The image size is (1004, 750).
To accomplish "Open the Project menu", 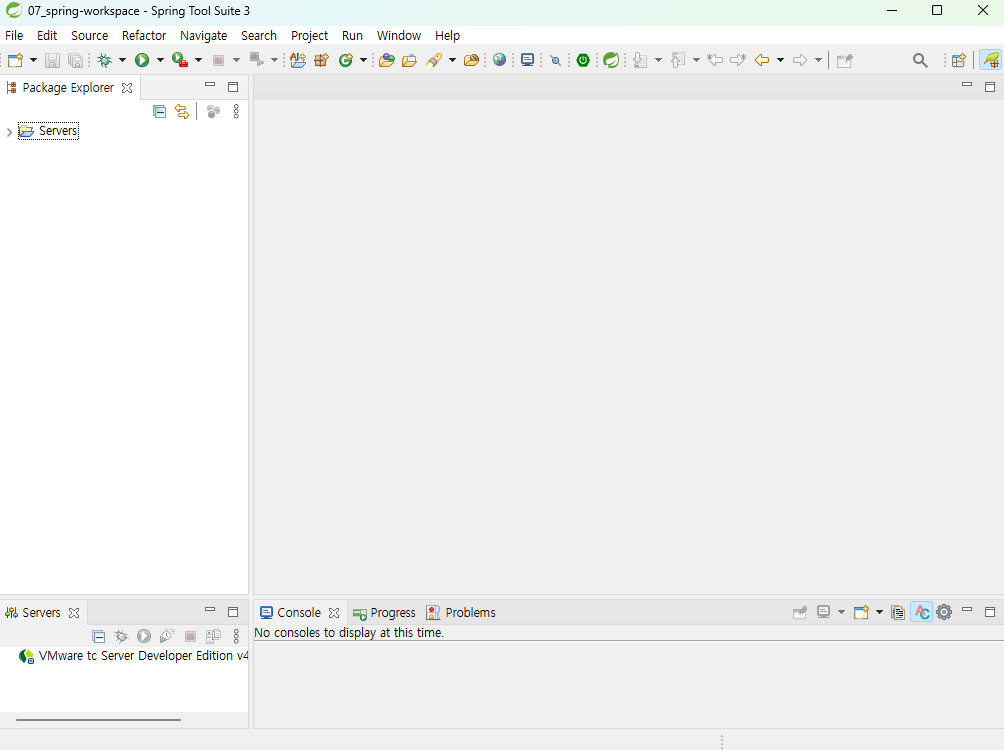I will click(x=309, y=36).
